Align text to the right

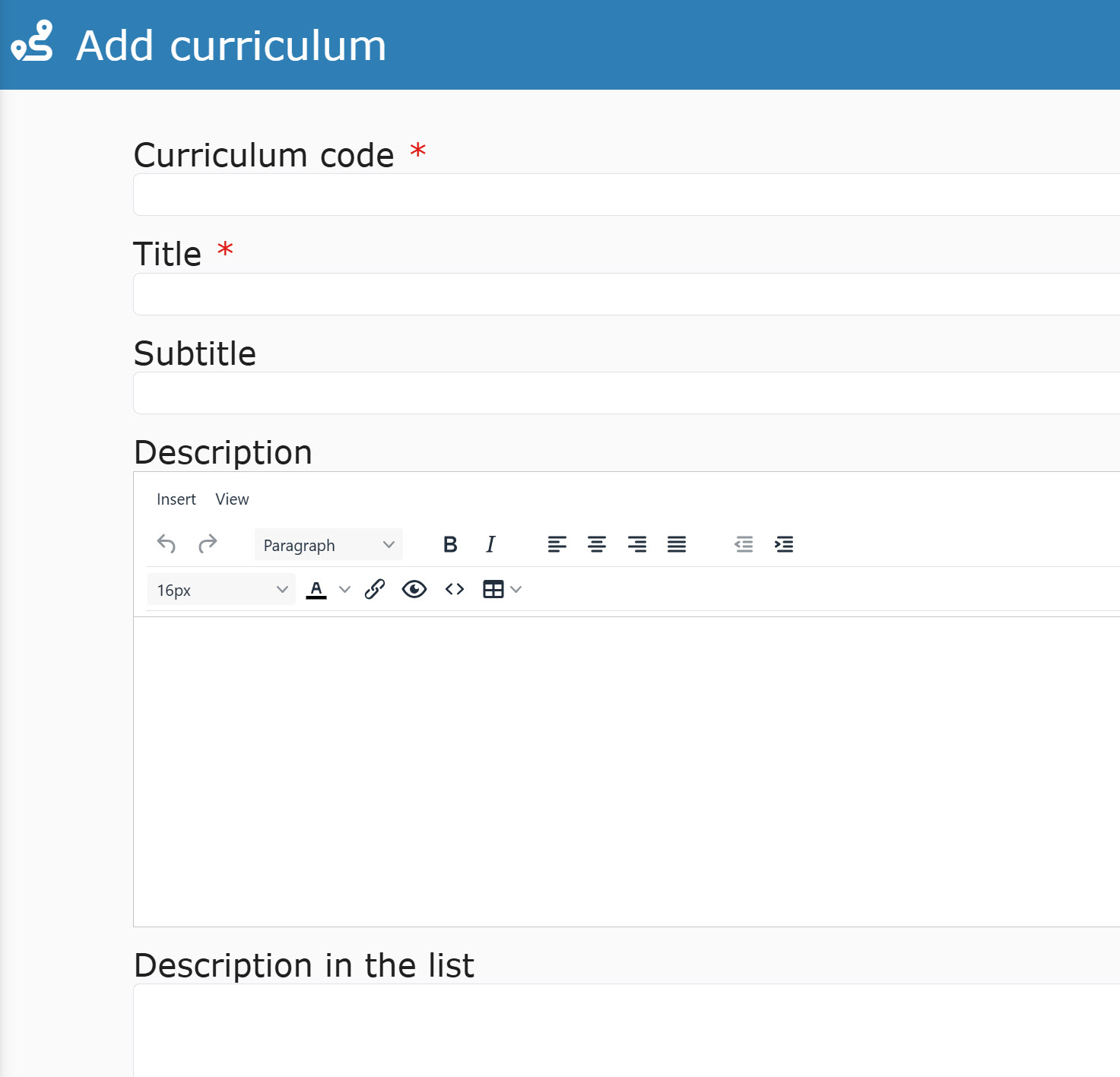[x=637, y=544]
